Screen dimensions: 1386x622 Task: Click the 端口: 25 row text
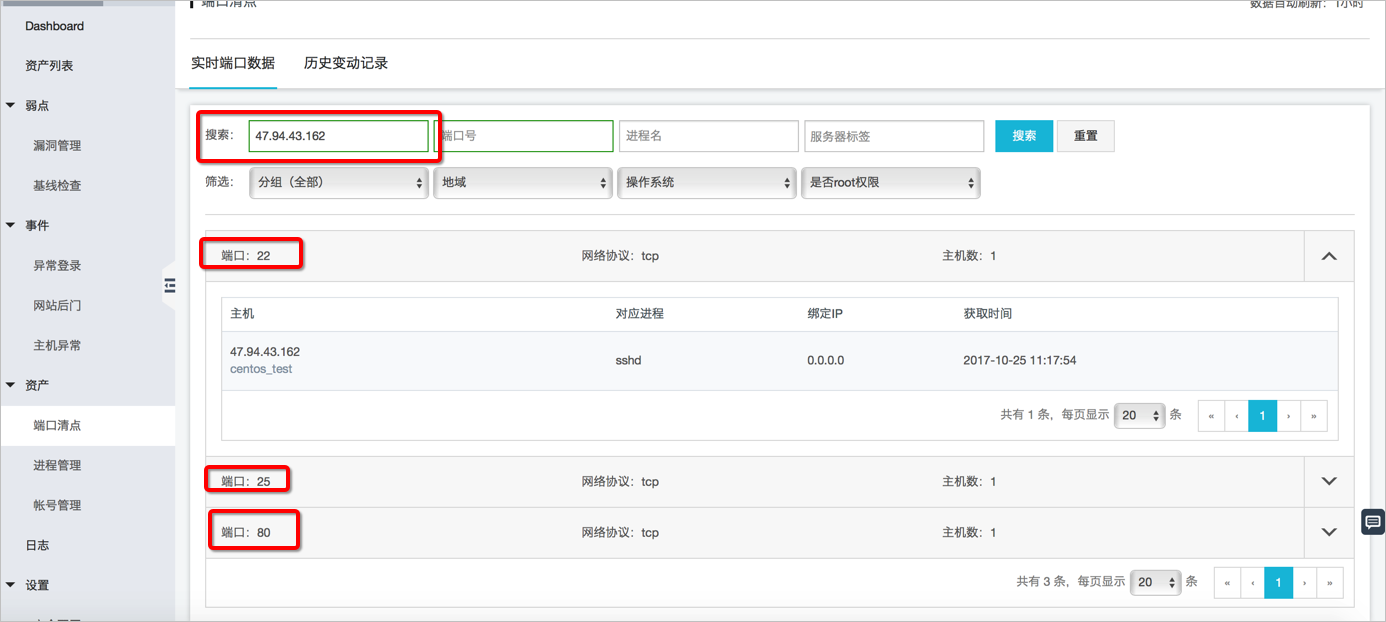246,481
